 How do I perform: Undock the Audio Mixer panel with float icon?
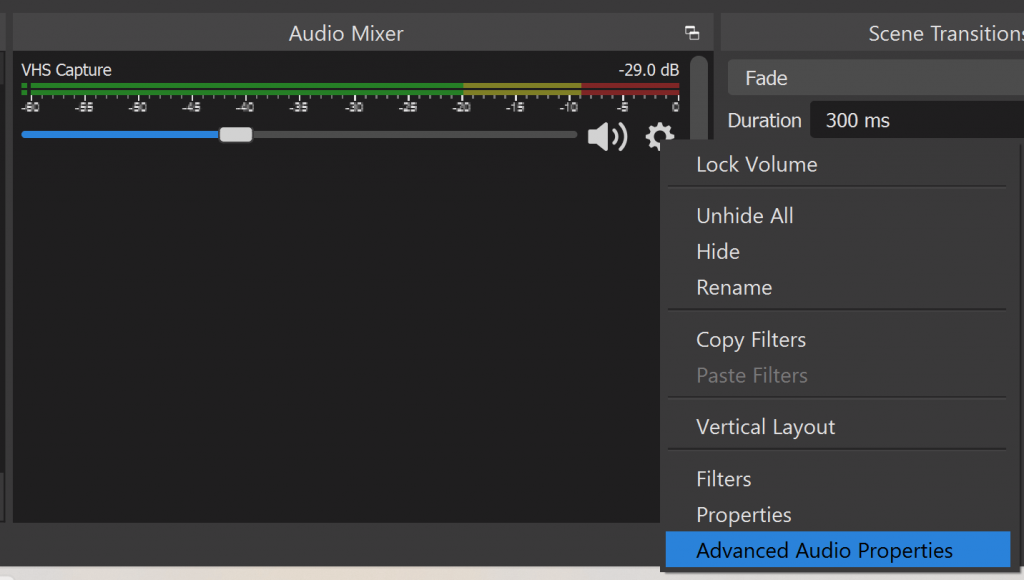point(692,33)
